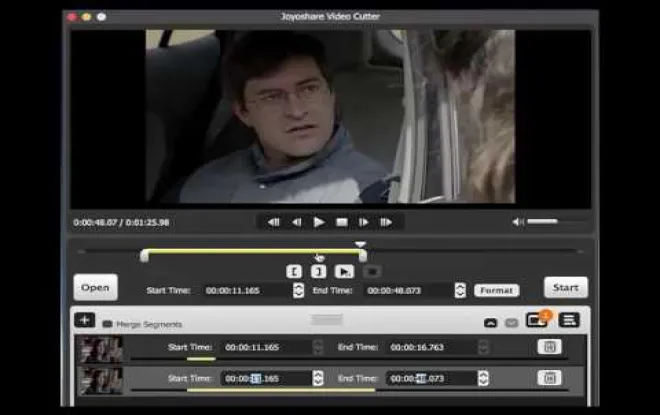Click the right trim handle on the timeline
This screenshot has height=415, width=660.
pos(363,255)
